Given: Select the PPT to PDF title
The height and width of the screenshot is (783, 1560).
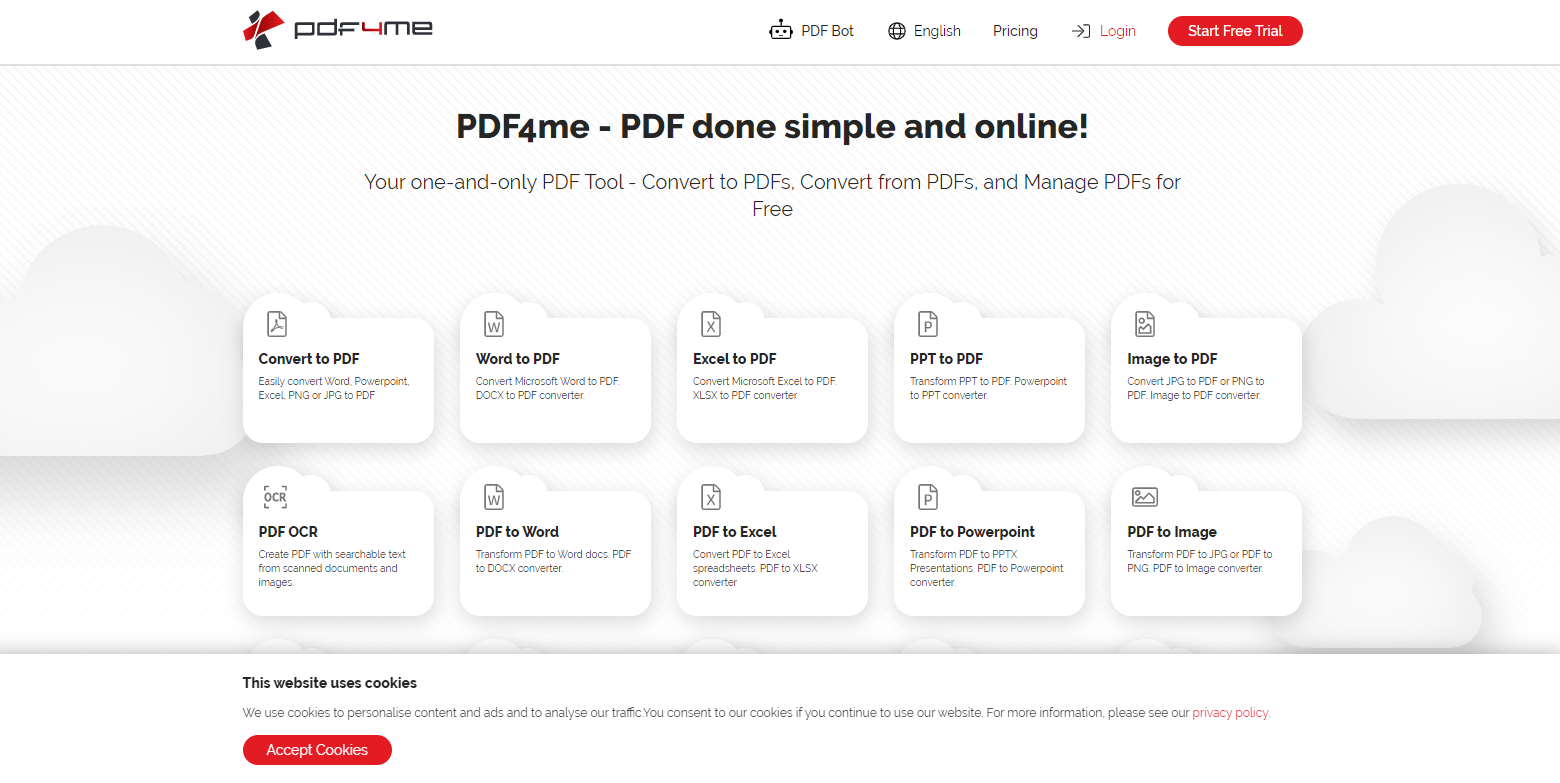Looking at the screenshot, I should pyautogui.click(x=946, y=359).
